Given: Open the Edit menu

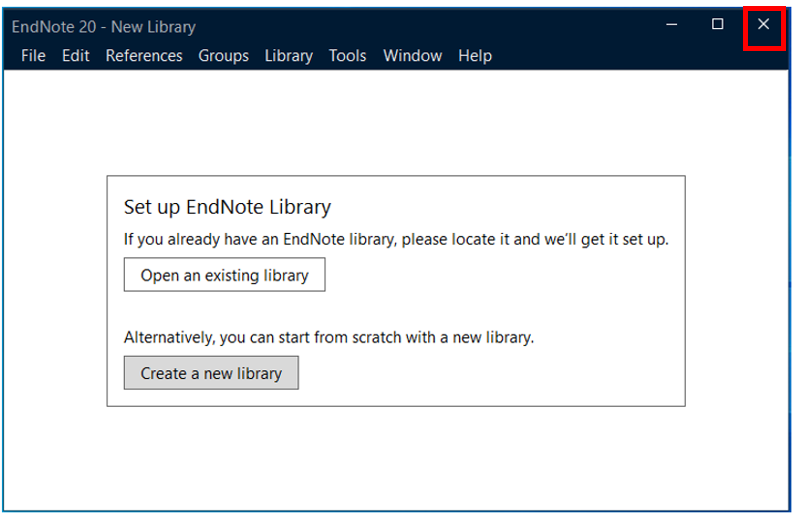Looking at the screenshot, I should click(76, 55).
